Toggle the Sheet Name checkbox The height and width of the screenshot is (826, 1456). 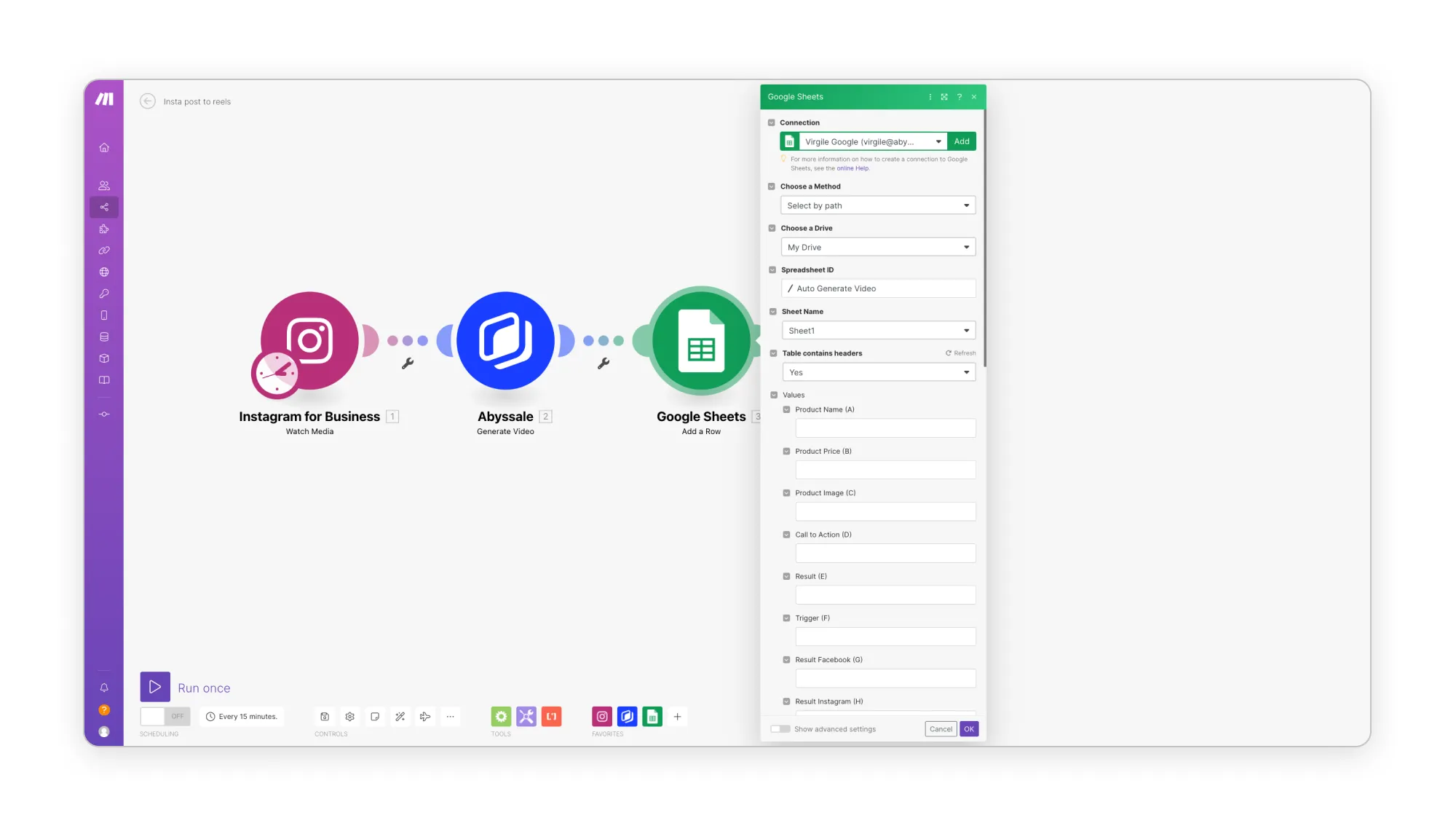[x=773, y=312]
